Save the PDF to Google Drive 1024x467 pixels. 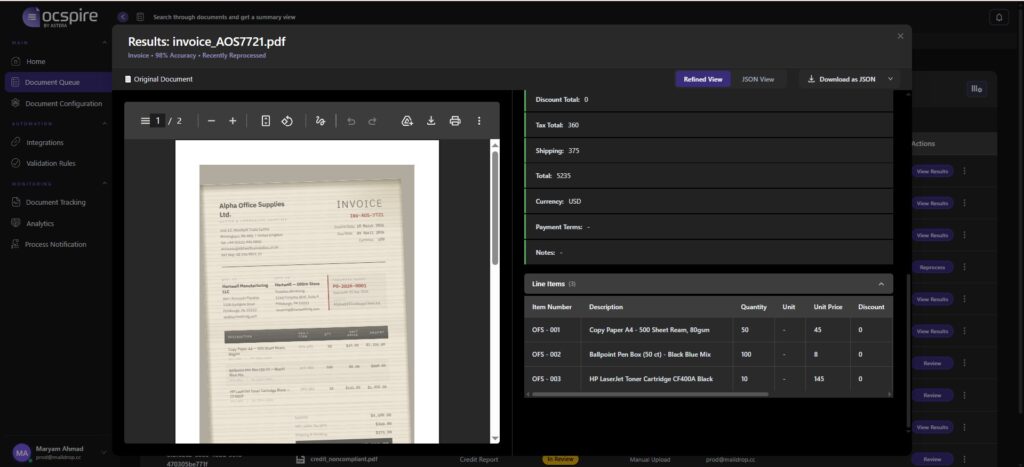coord(407,121)
